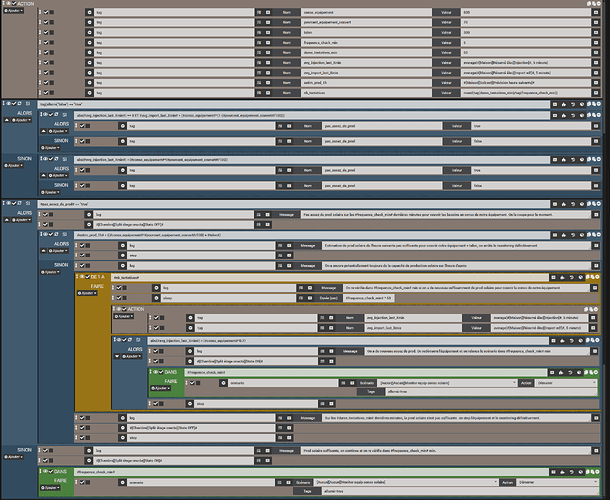Click Ajouter button under bottom DANS FAIRE section

[50, 488]
